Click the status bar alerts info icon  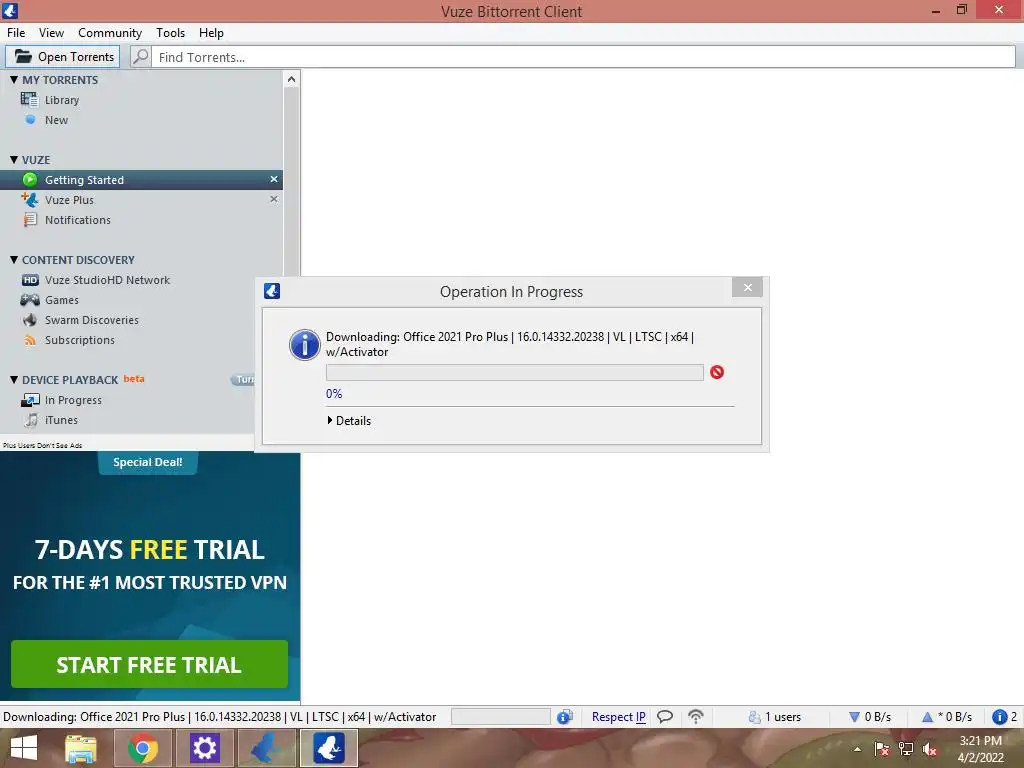(999, 717)
